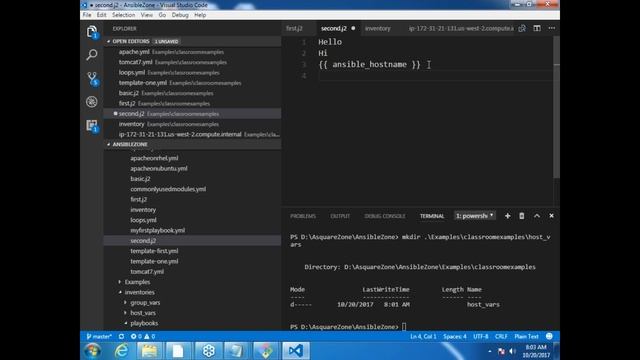Click the Open Changes icon in editor title

click(522, 28)
